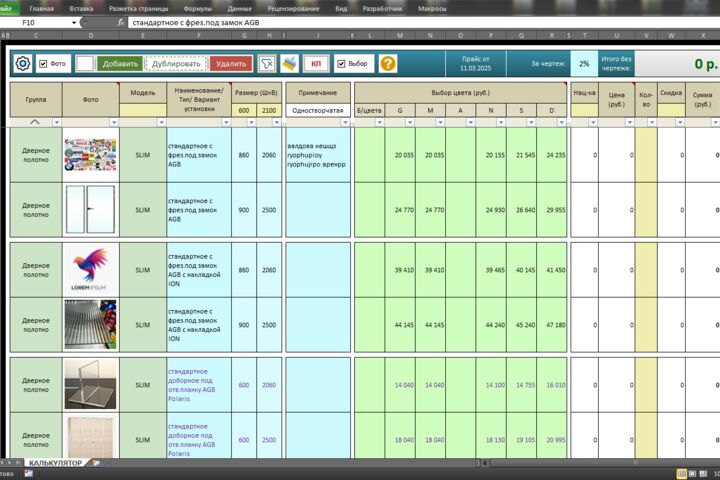This screenshot has height=480, width=720.
Task: Click the 2% drawing percentage cell
Action: coord(584,63)
